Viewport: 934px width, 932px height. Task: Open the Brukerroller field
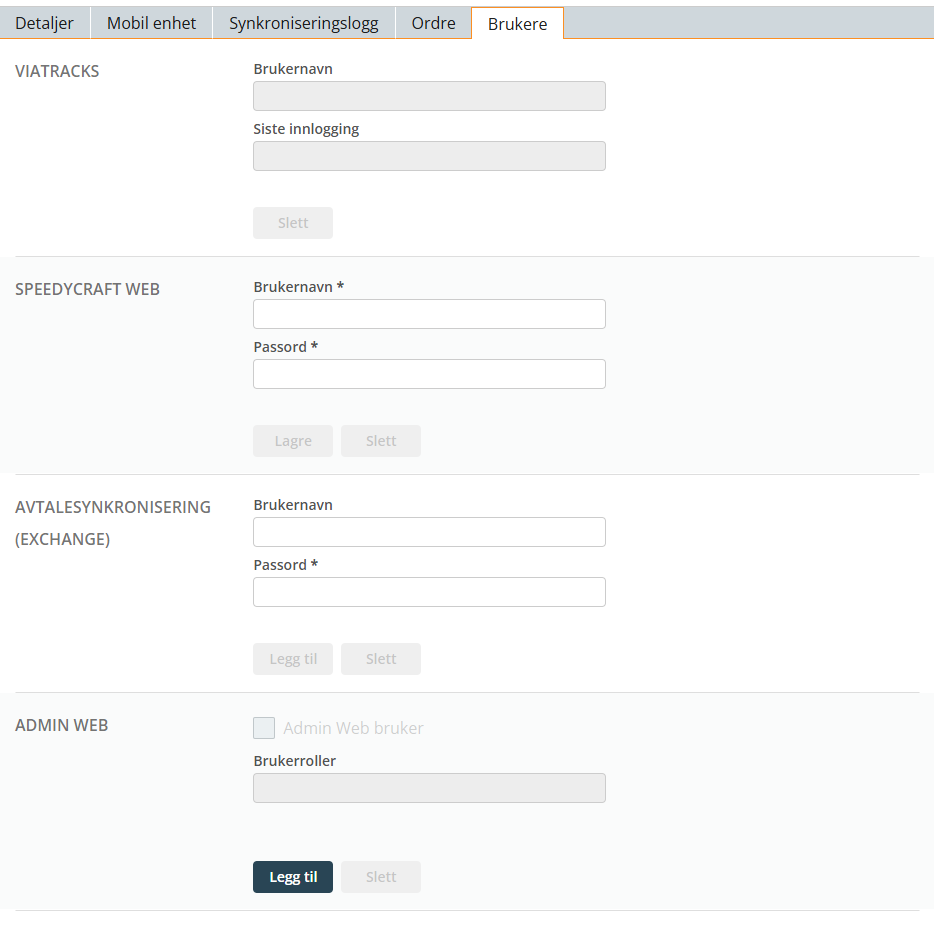coord(429,788)
